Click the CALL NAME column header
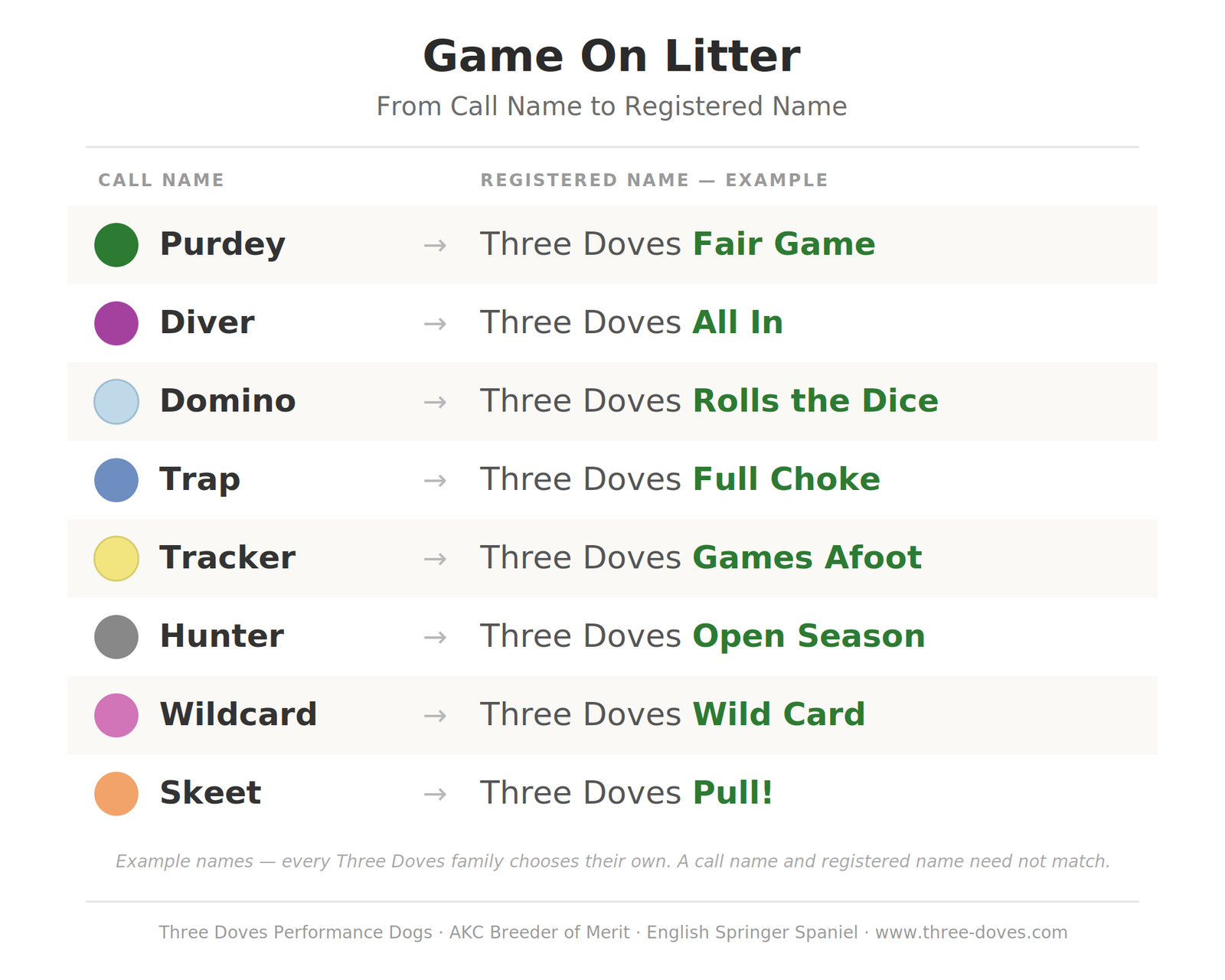 coord(162,181)
